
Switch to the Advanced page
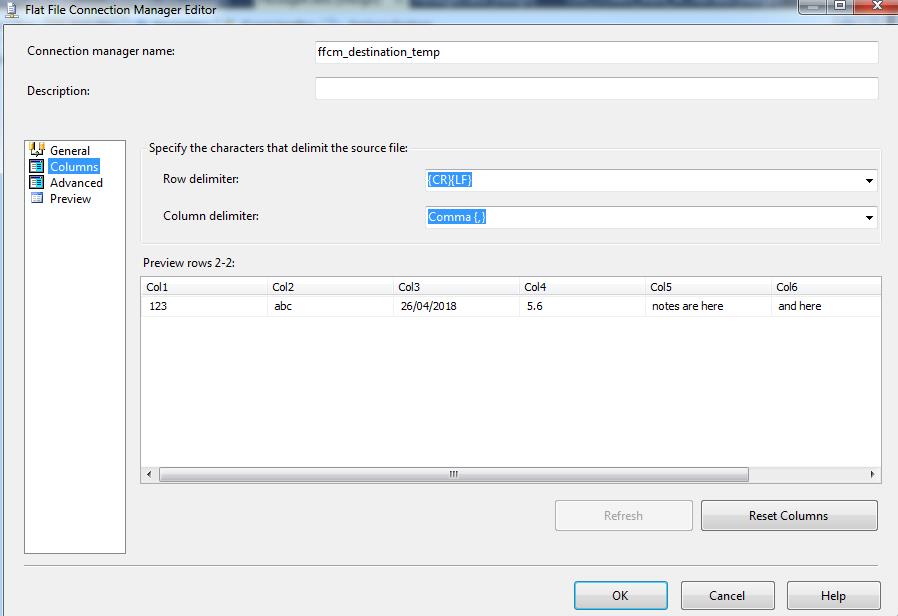click(76, 183)
